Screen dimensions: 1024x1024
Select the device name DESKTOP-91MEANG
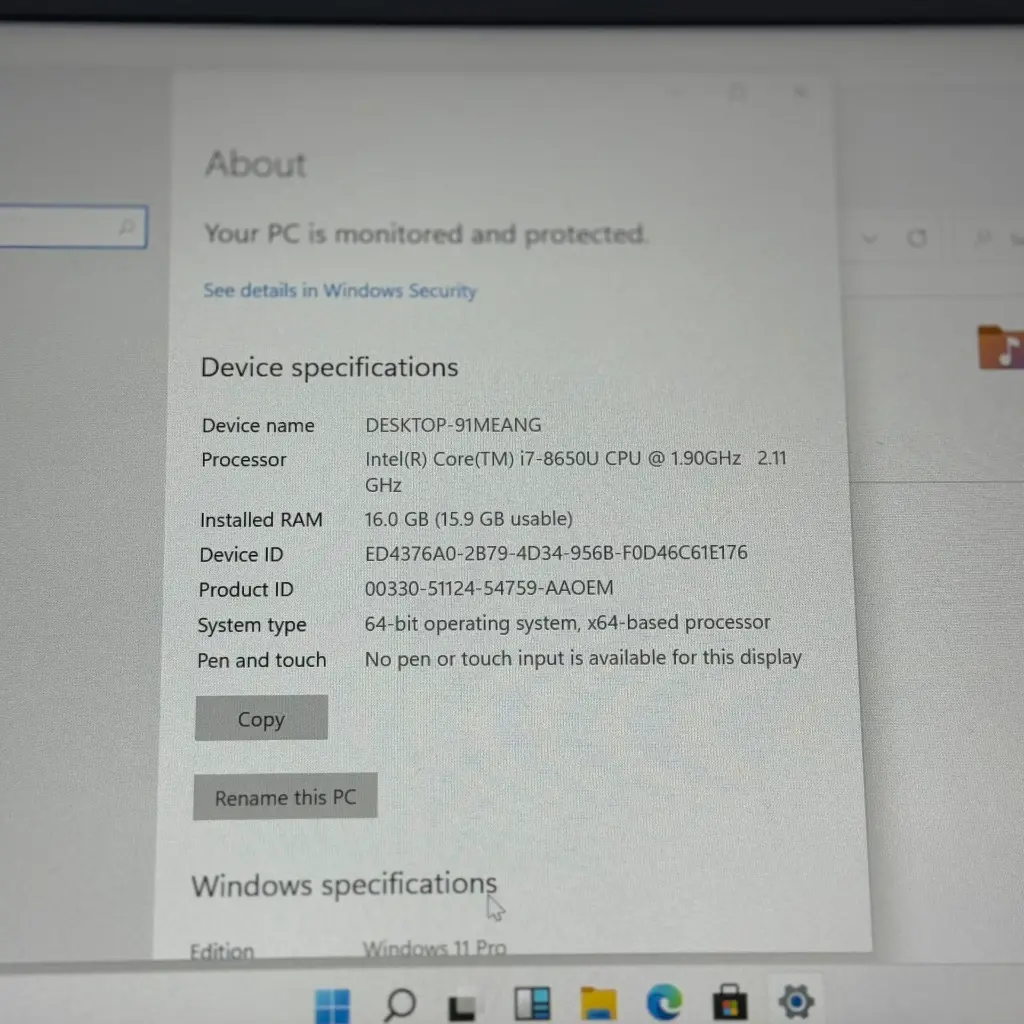(x=453, y=425)
